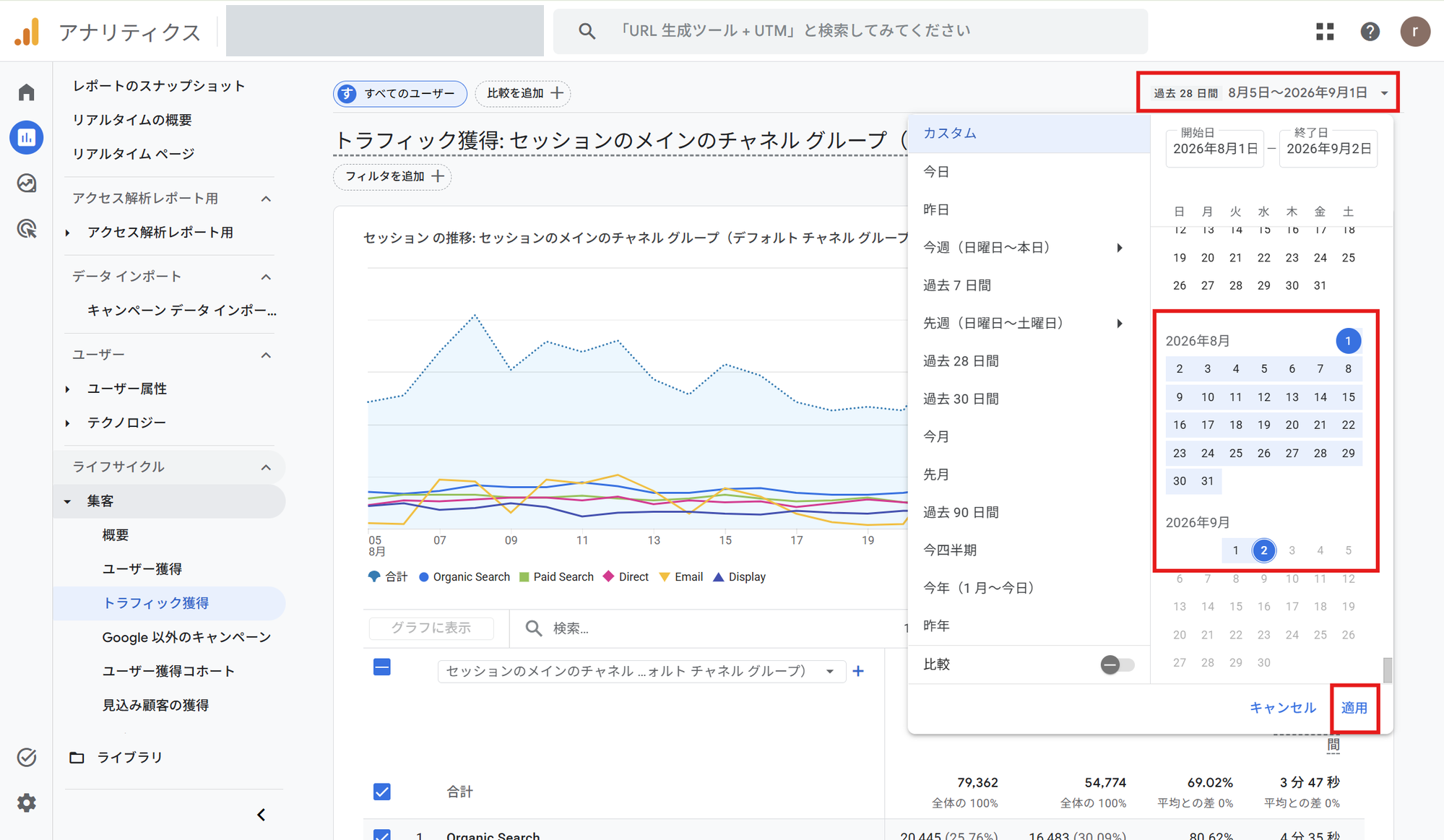Toggle the Organic Search legend series

pos(464,576)
